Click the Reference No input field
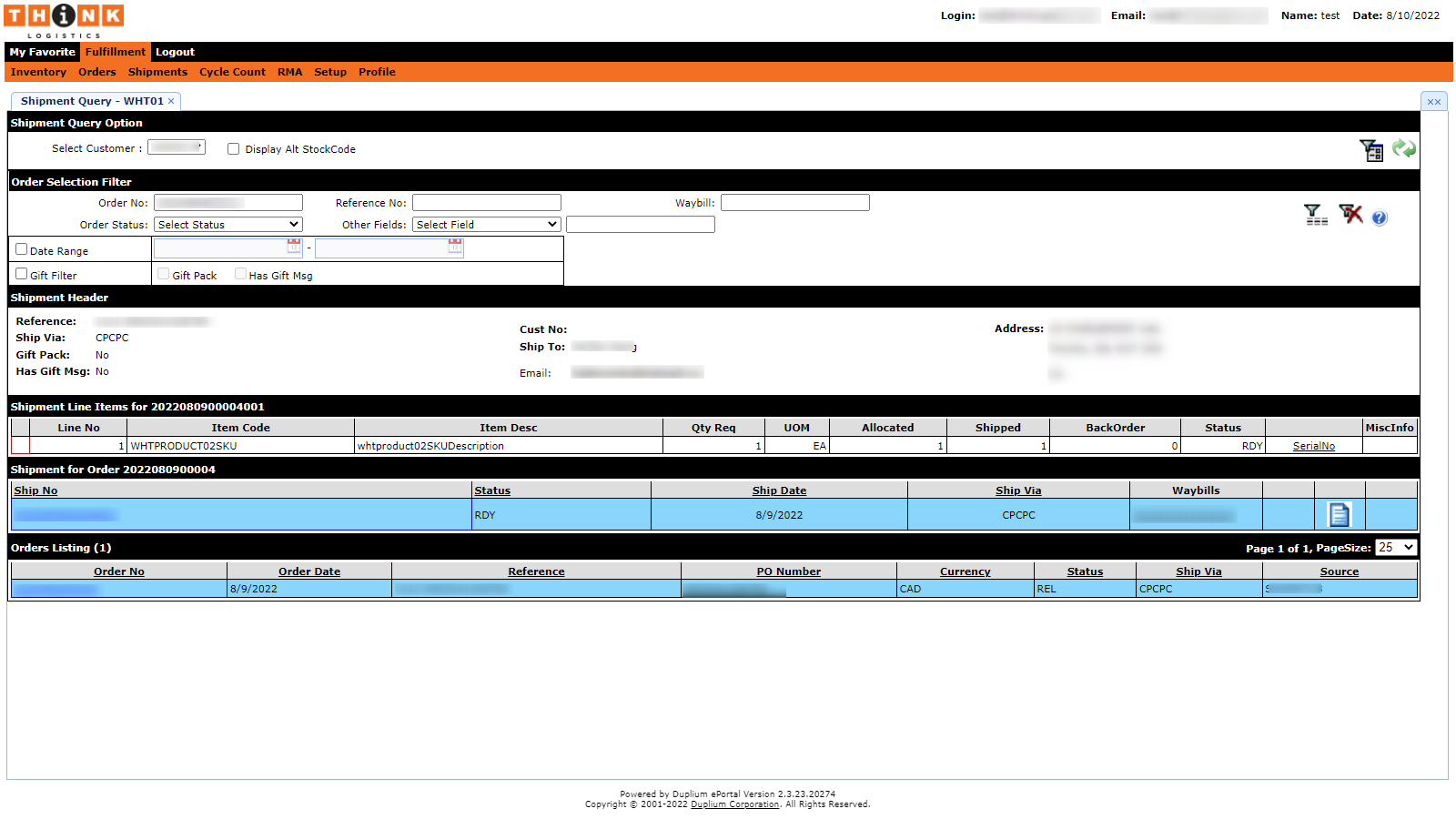Screen dimensions: 1456x819 point(487,203)
